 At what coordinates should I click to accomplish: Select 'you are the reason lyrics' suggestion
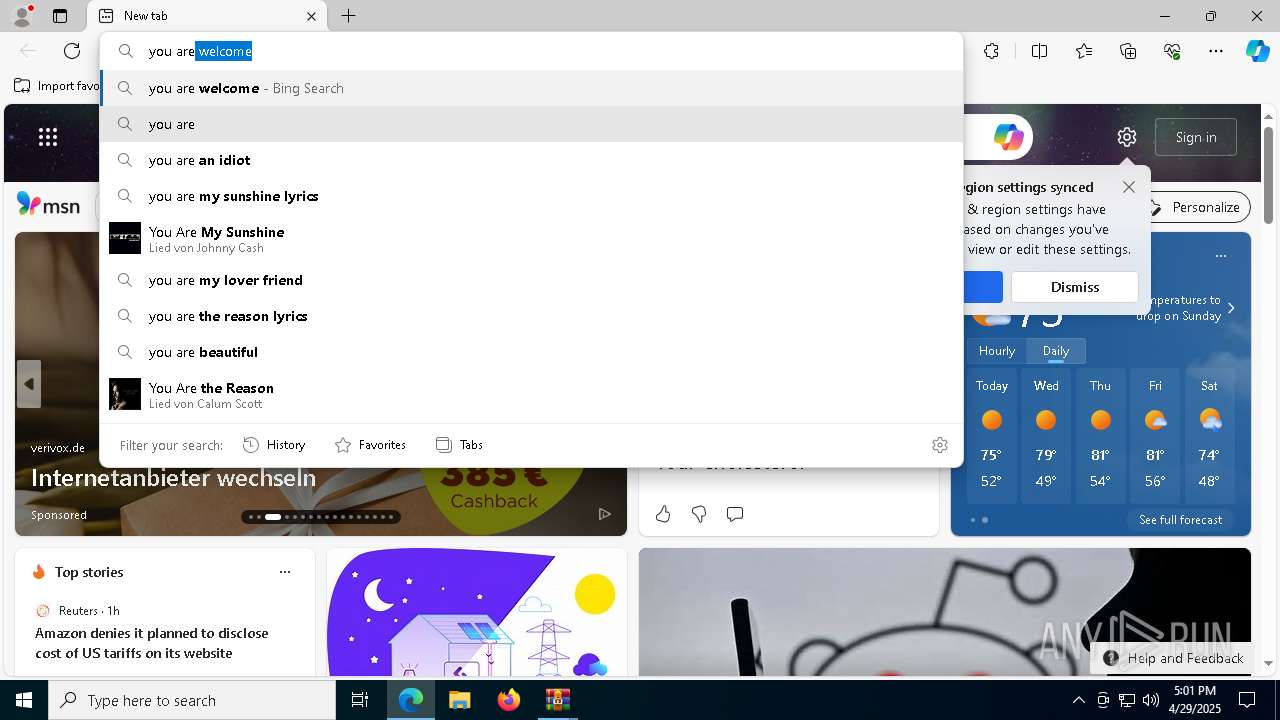(531, 316)
